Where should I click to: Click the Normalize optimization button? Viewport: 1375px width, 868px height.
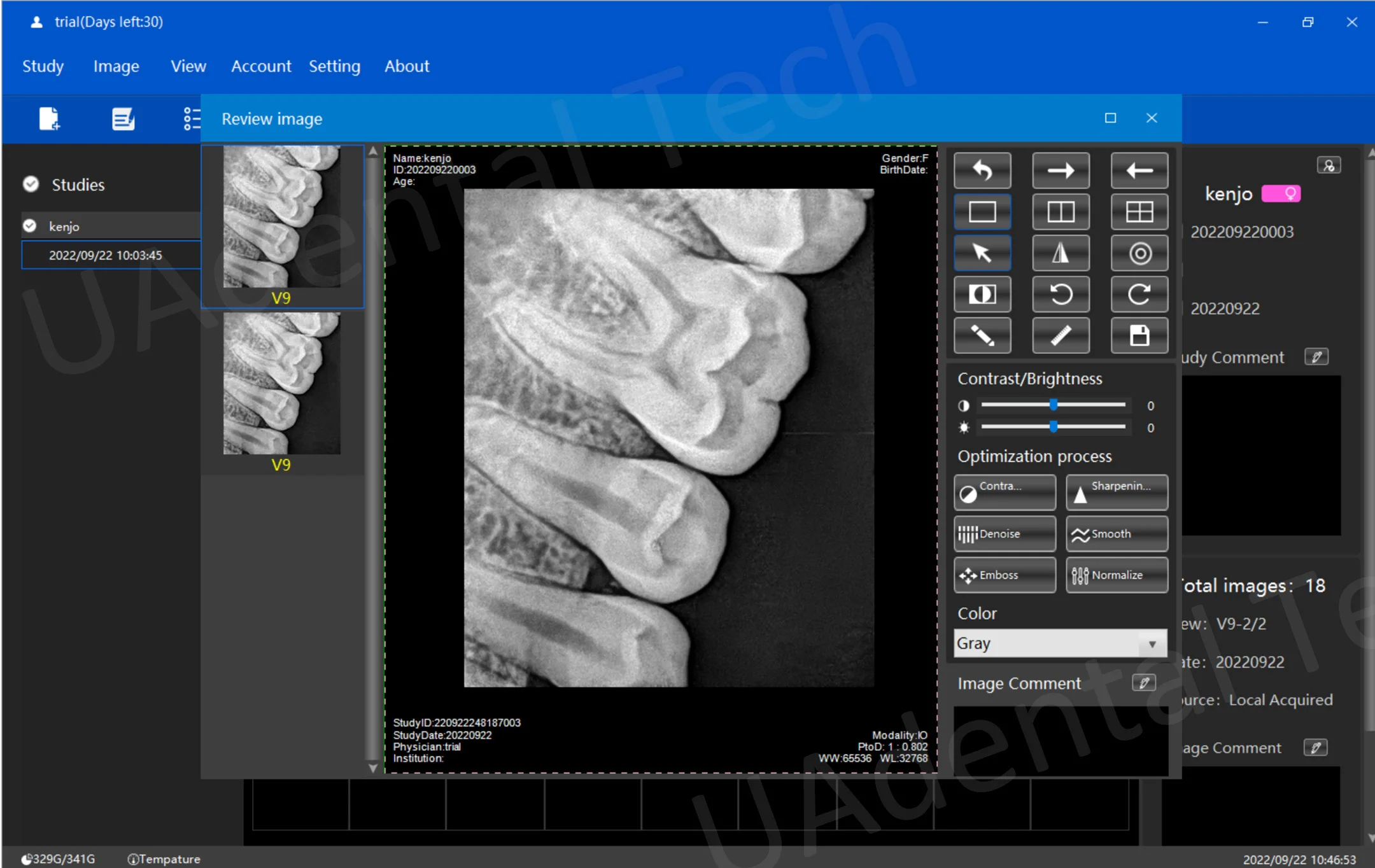coord(1116,575)
